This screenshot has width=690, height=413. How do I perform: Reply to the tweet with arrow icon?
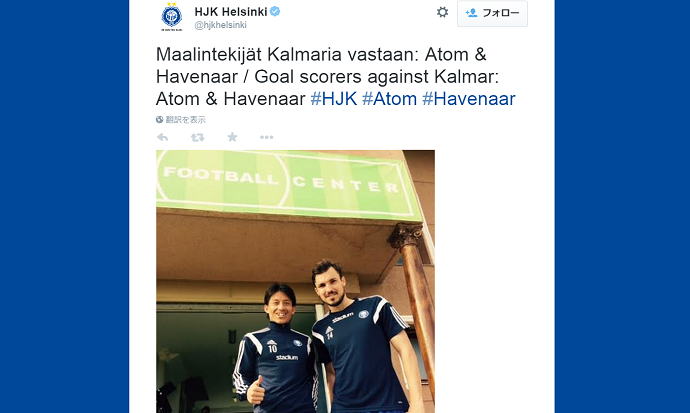tap(162, 137)
